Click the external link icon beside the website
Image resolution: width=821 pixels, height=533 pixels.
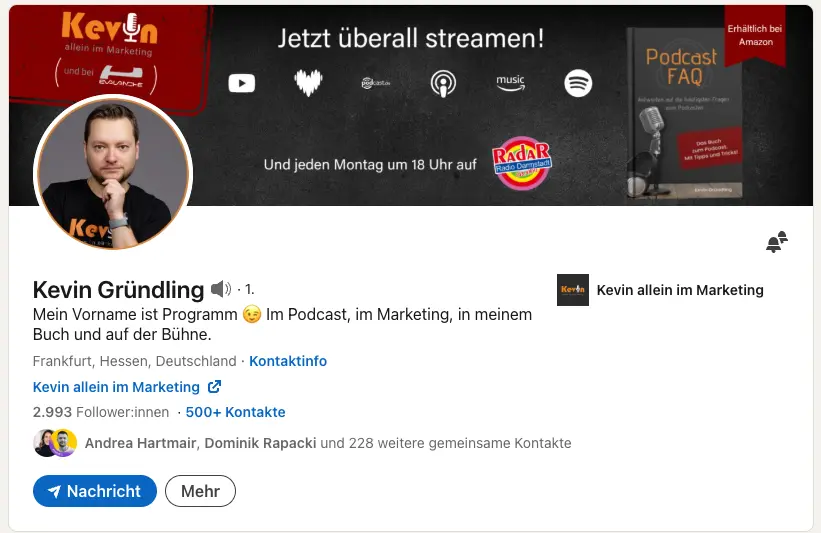(215, 387)
